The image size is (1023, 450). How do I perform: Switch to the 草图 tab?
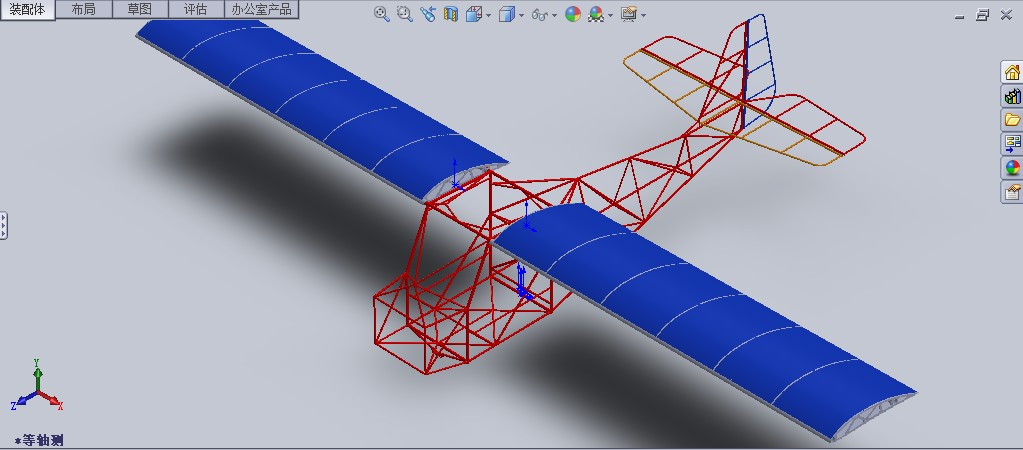[140, 9]
